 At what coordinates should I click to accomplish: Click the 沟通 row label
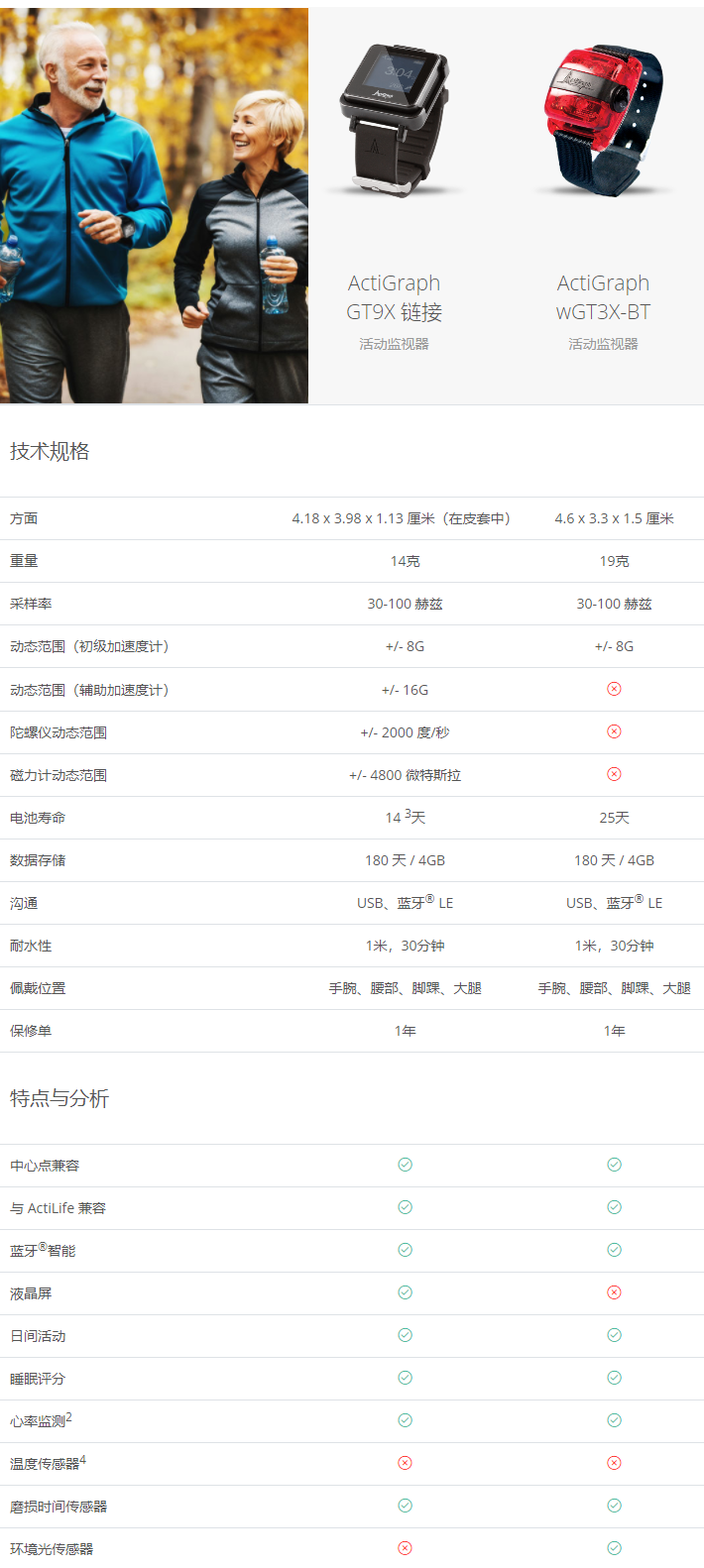click(x=24, y=903)
